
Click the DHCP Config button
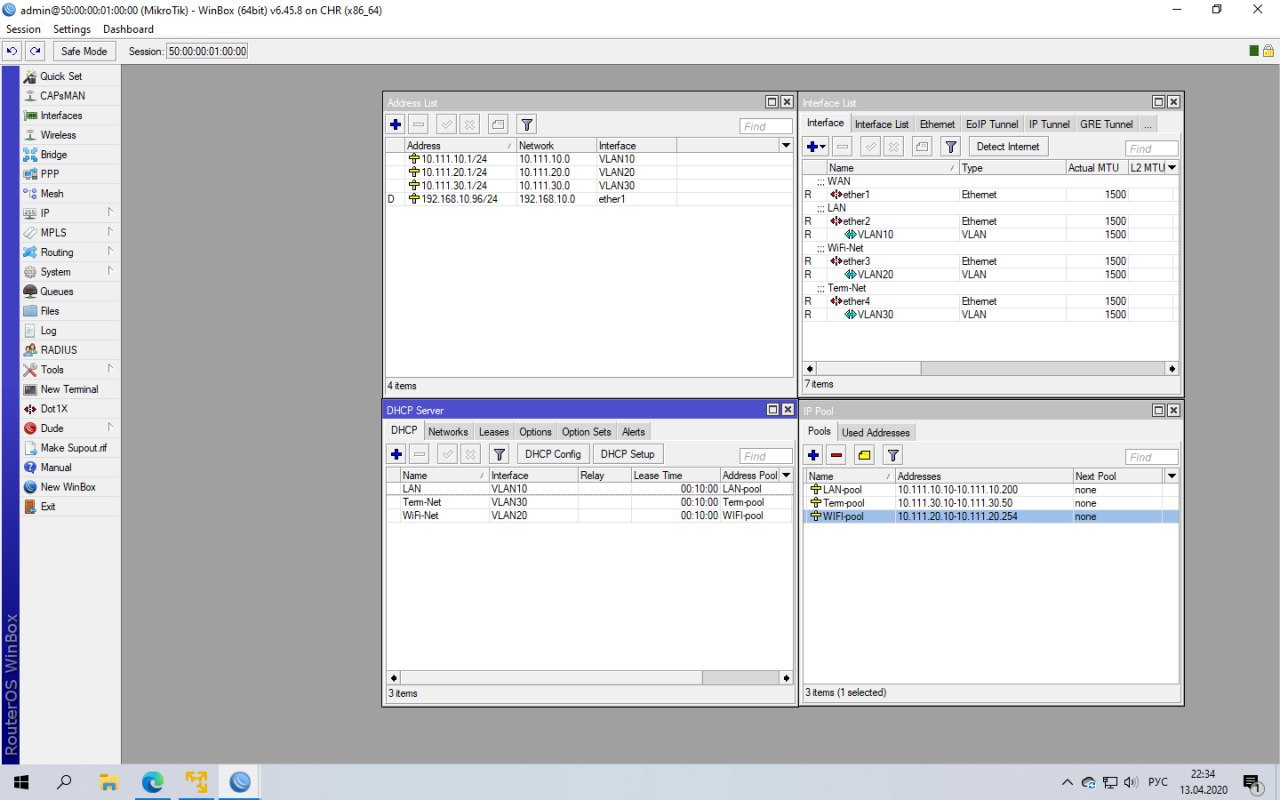553,454
